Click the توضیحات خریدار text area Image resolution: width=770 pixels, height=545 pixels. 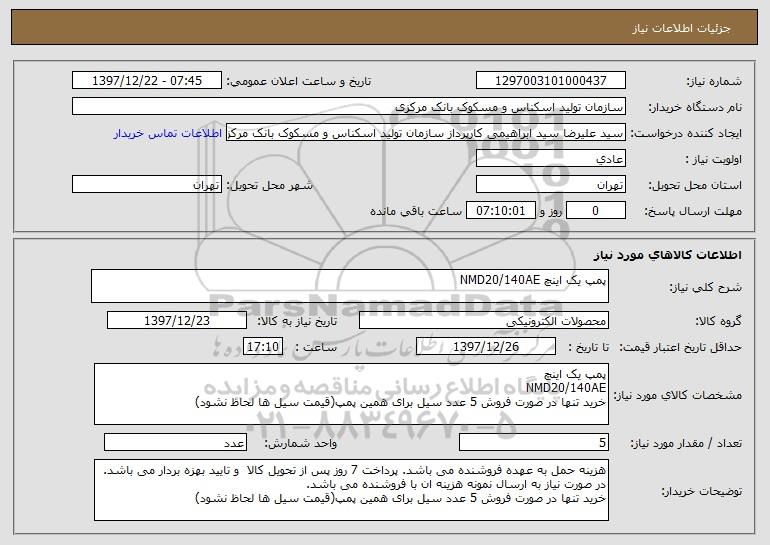point(351,490)
